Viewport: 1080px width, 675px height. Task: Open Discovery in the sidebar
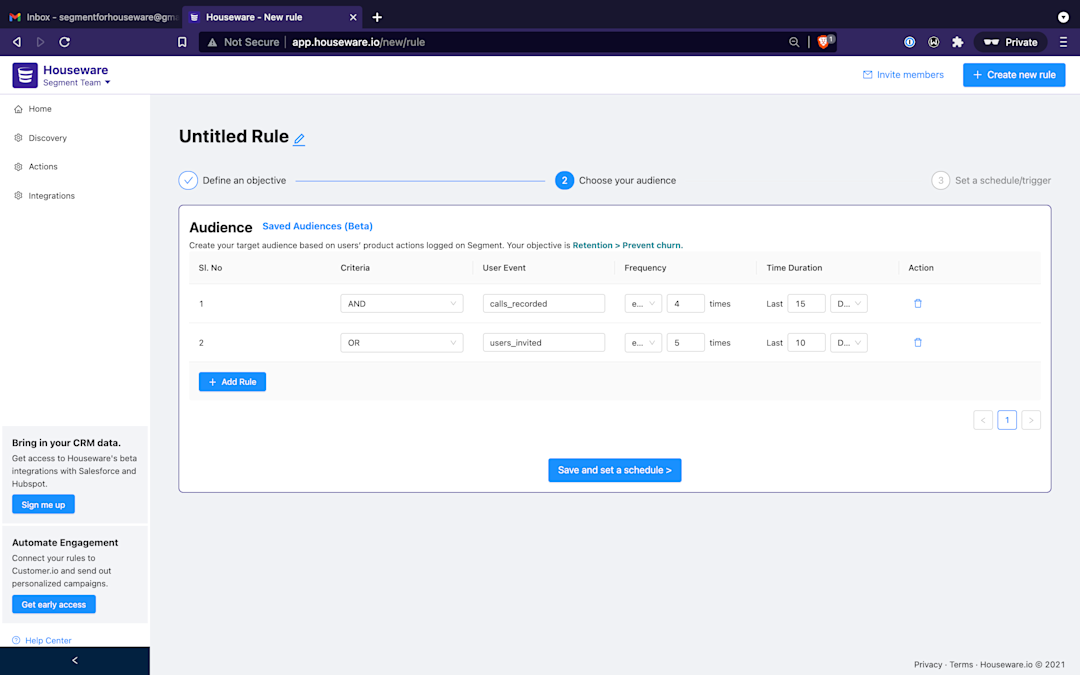(48, 138)
